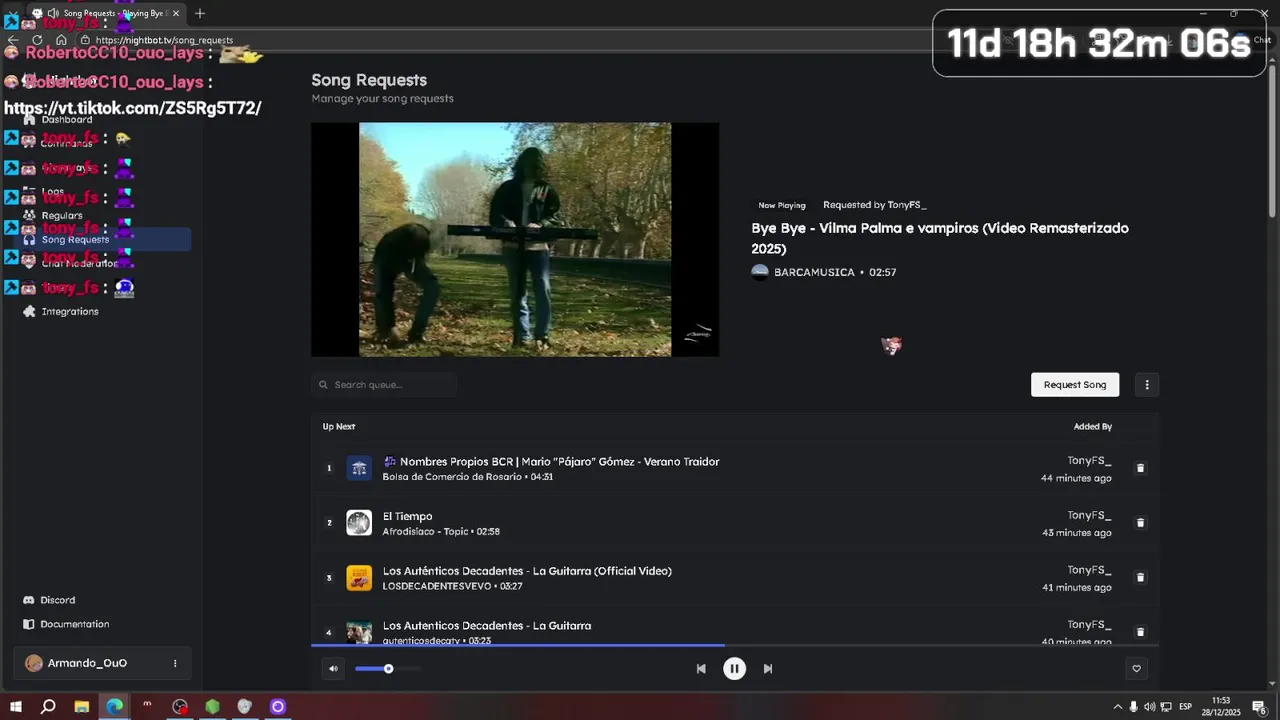Open the green cube app in taskbar
Viewport: 1280px width, 720px height.
(212, 707)
